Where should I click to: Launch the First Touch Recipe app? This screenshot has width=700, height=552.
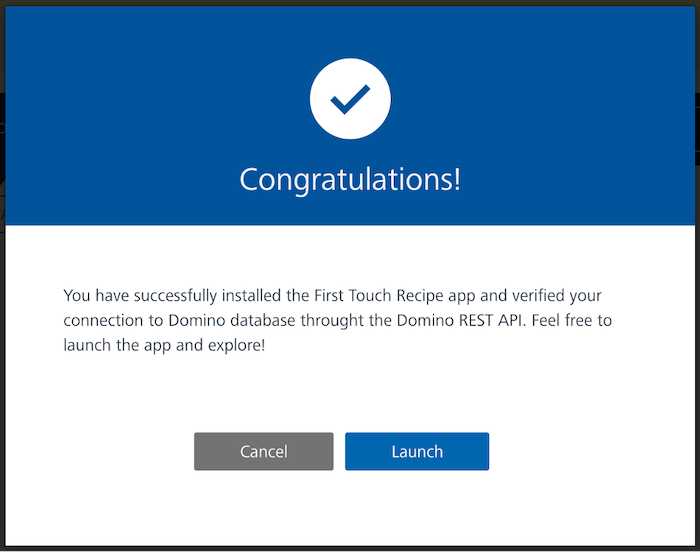tap(417, 451)
